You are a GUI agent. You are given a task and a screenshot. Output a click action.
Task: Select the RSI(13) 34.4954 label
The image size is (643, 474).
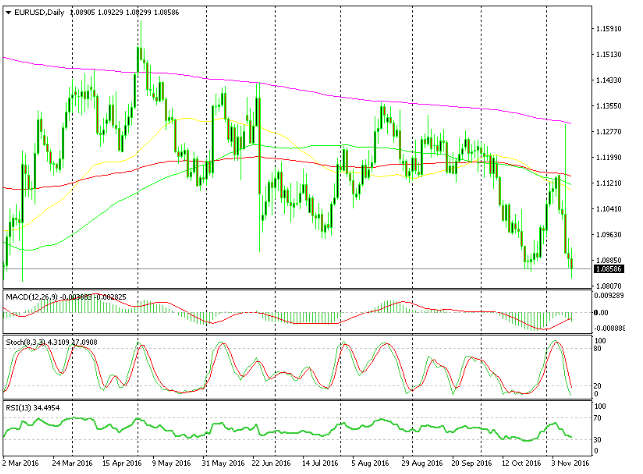[32, 408]
